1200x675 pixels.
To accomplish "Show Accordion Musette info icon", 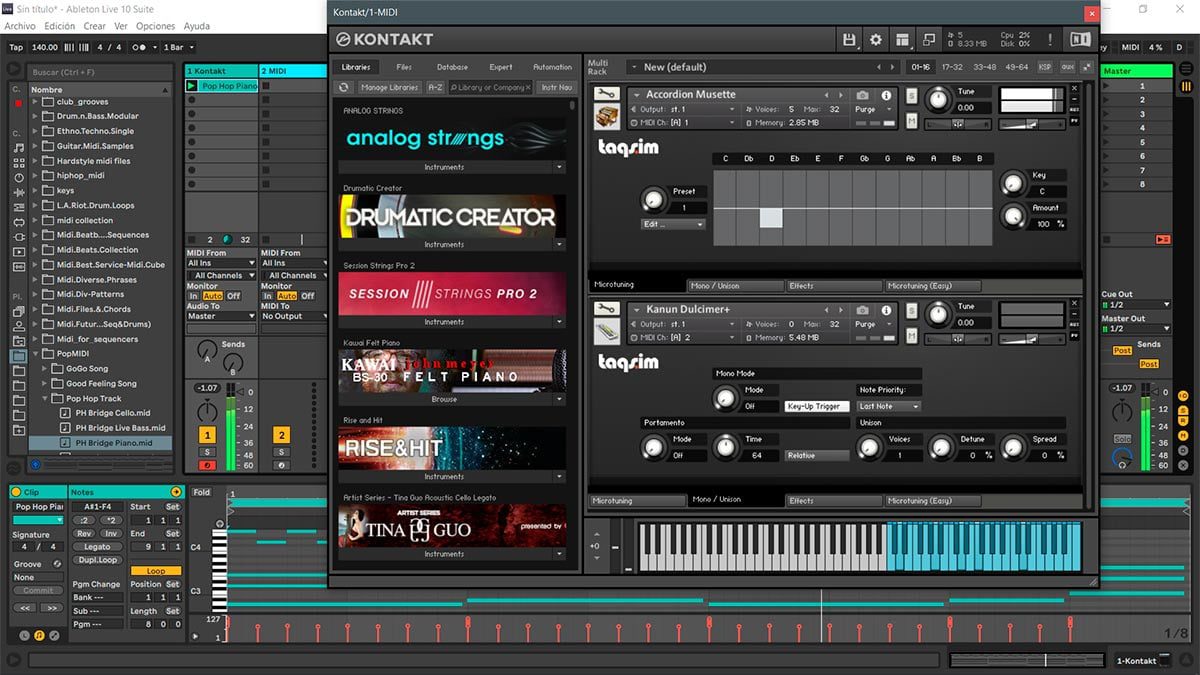I will (x=886, y=95).
